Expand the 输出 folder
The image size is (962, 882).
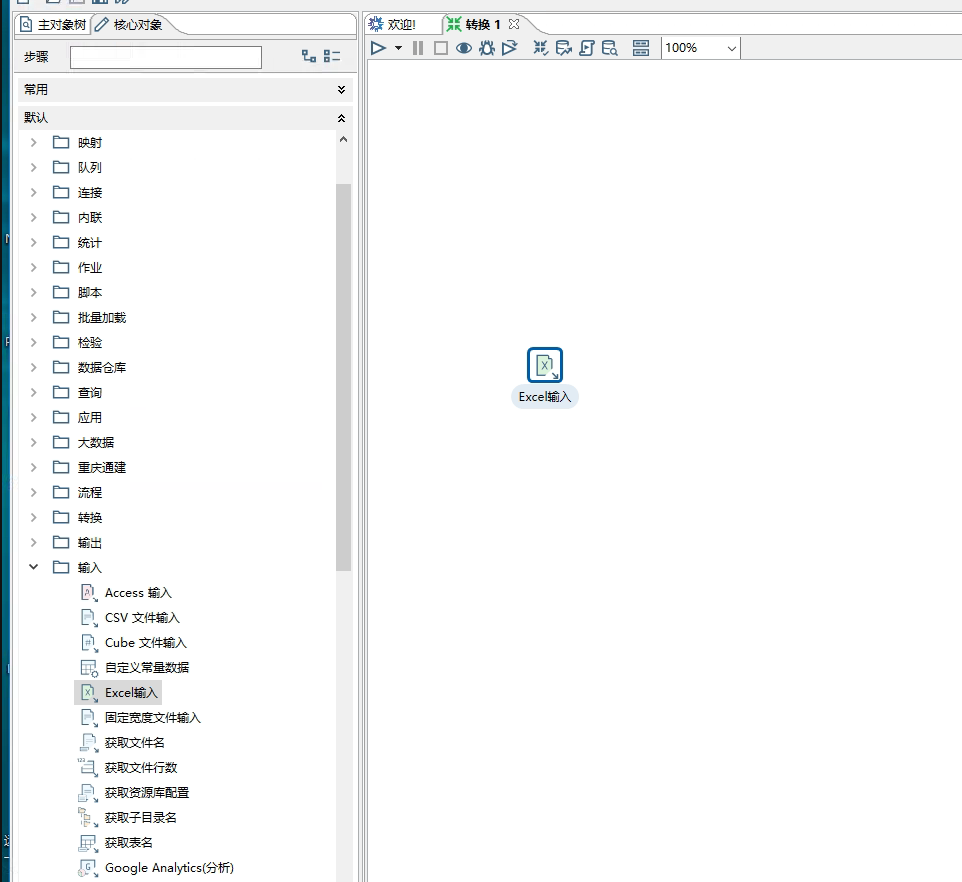pyautogui.click(x=34, y=542)
